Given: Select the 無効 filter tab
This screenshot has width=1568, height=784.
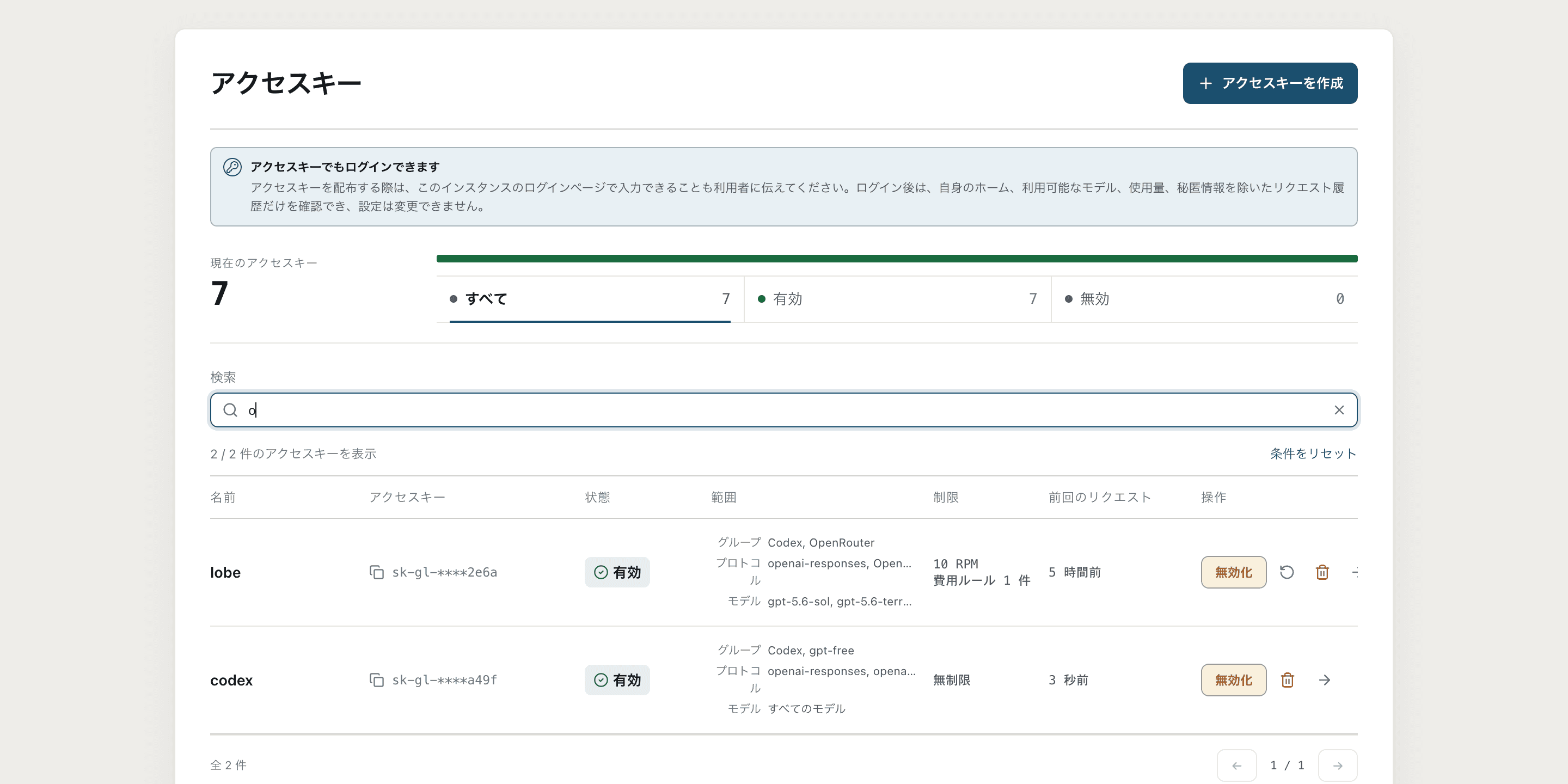Looking at the screenshot, I should (1204, 299).
